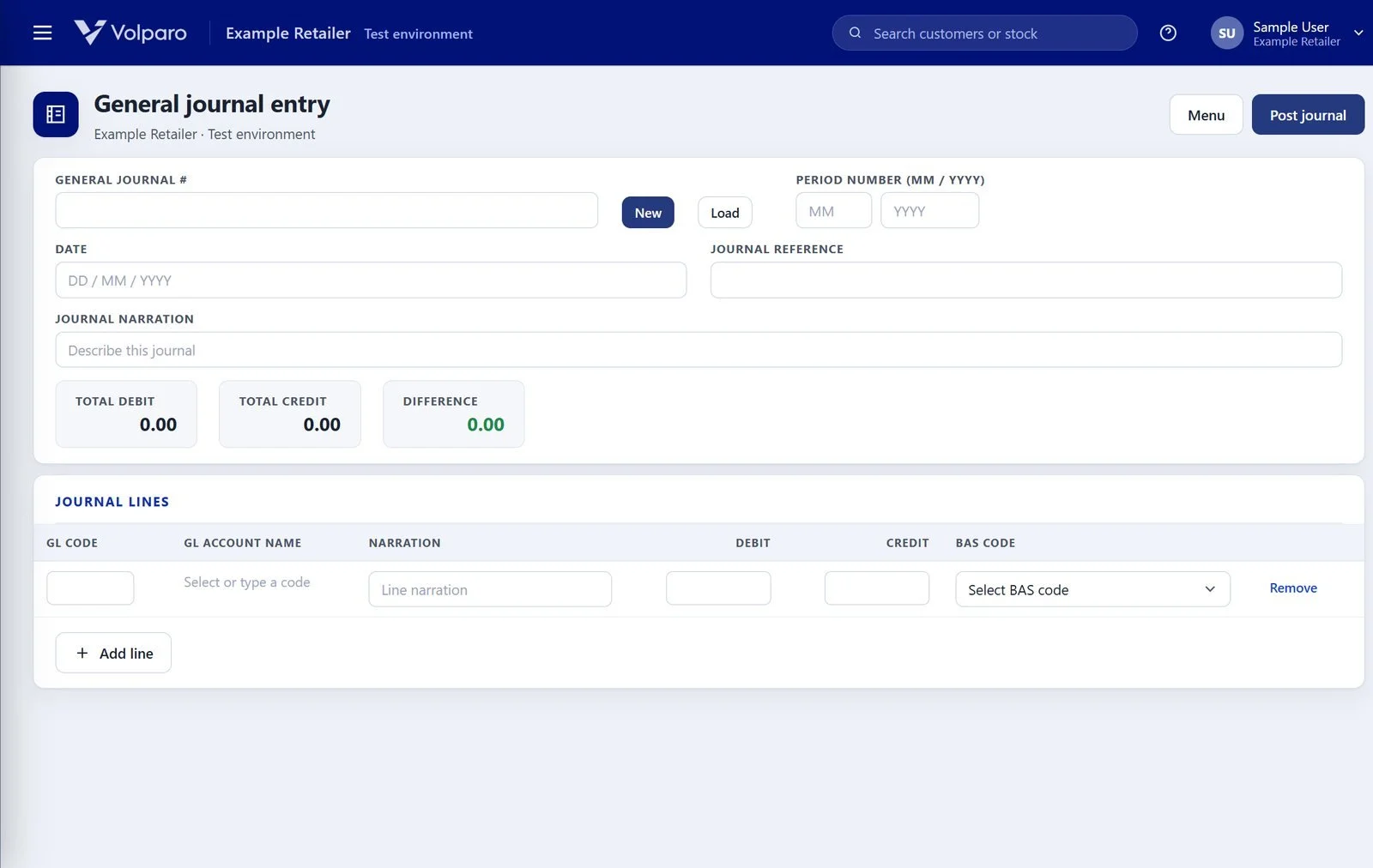Click the Test environment label in header

click(x=418, y=33)
